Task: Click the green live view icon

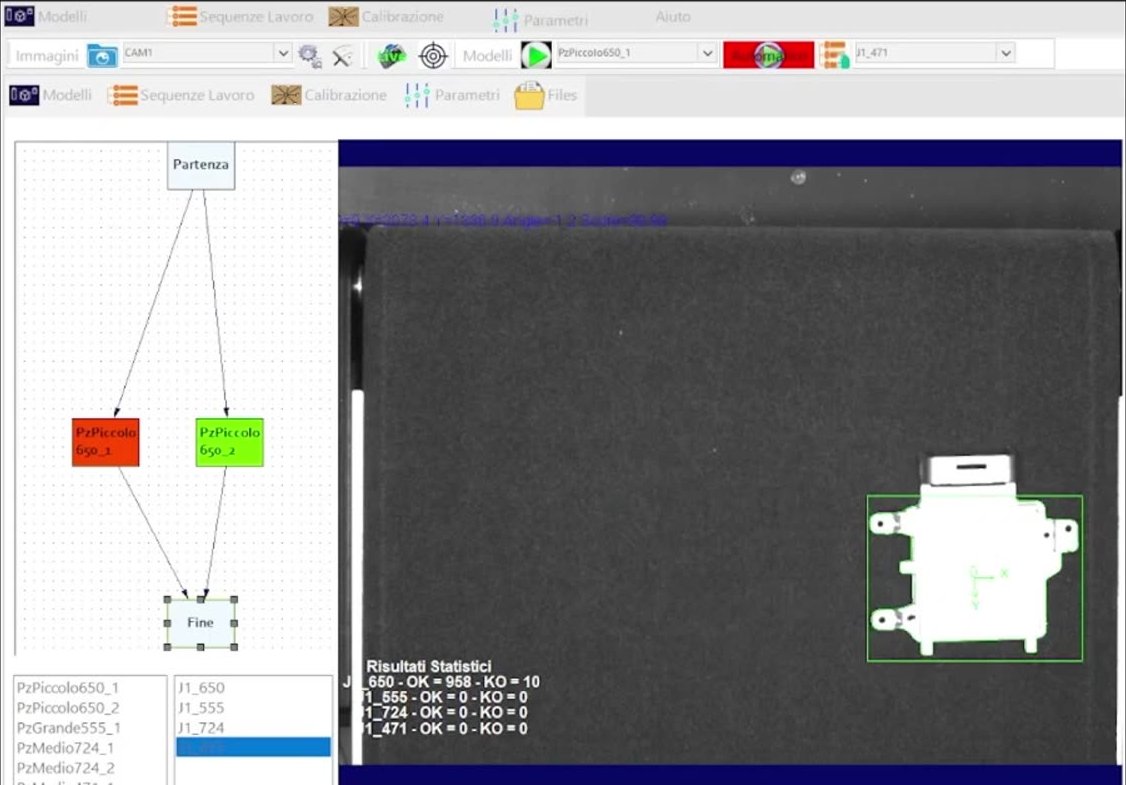Action: point(391,55)
